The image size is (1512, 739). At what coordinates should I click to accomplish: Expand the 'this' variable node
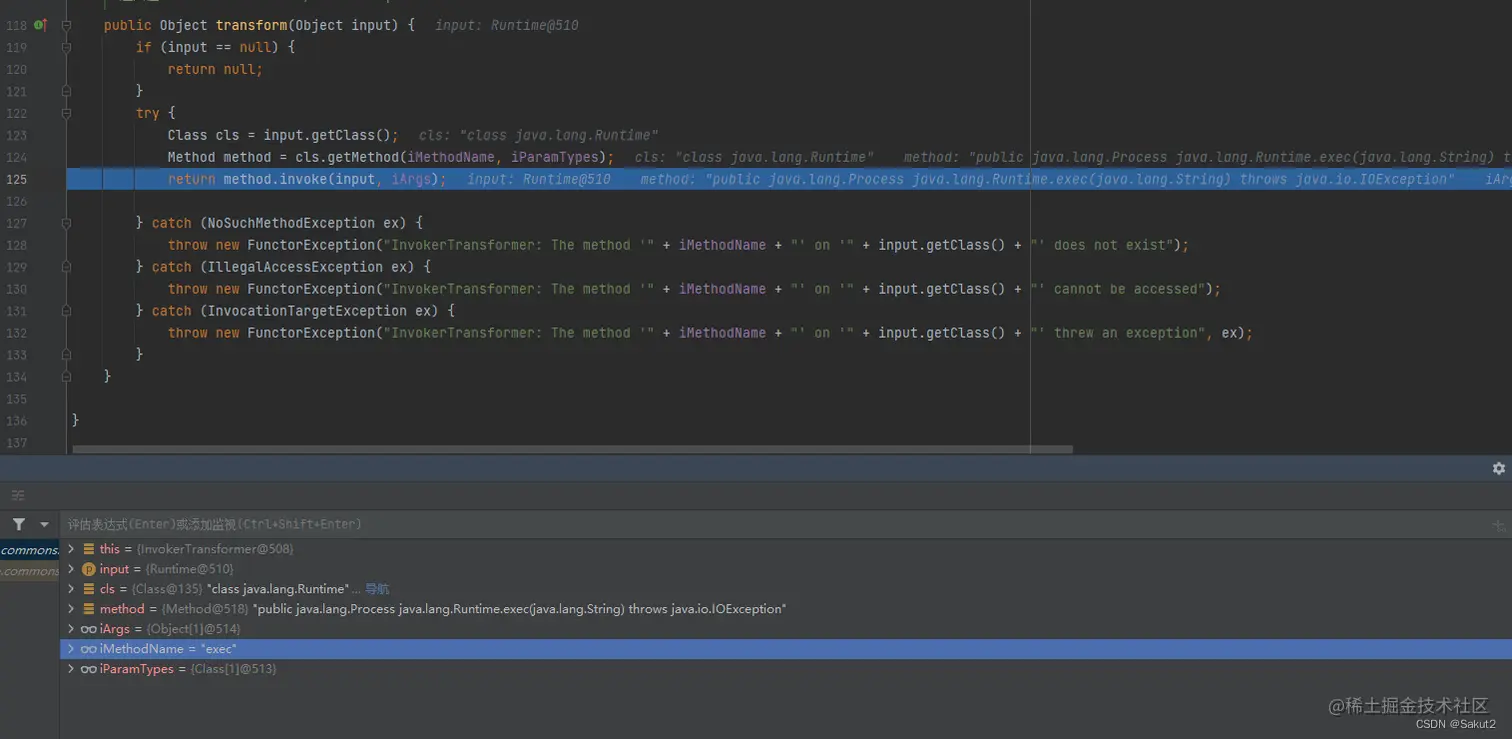tap(71, 549)
